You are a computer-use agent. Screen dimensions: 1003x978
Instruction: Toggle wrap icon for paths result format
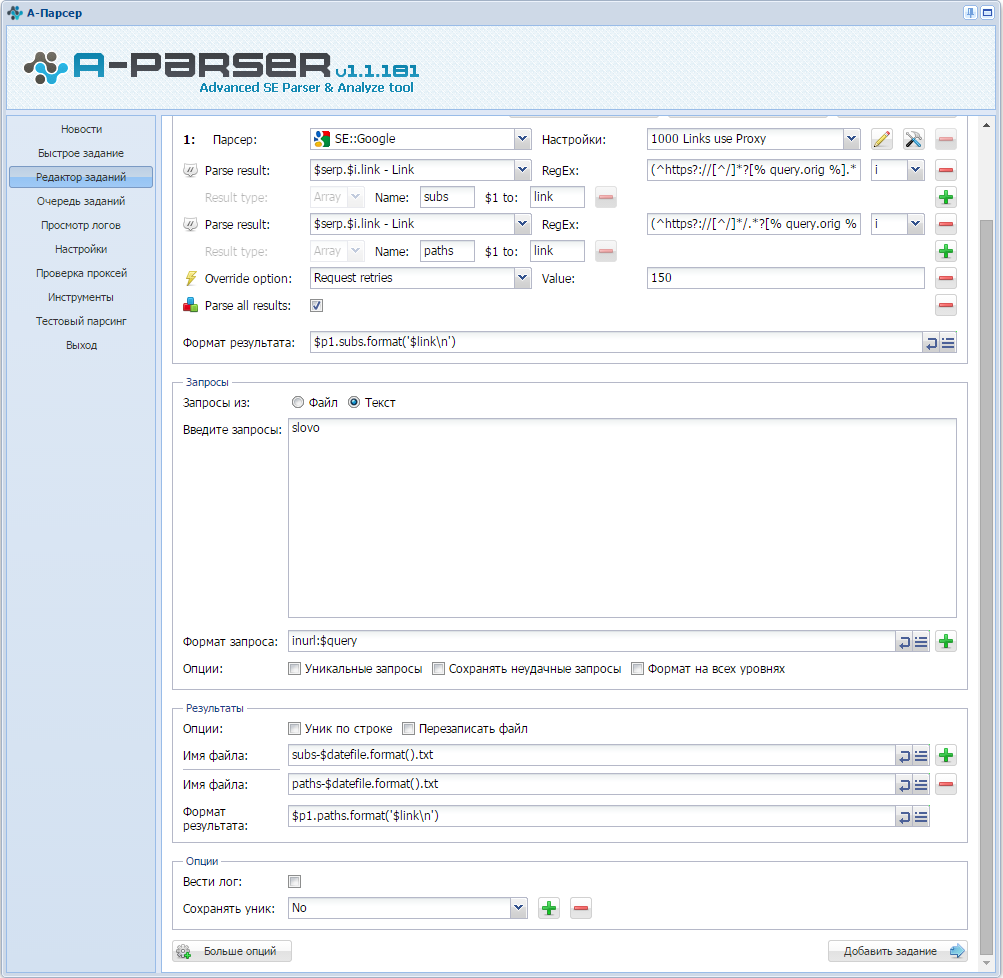904,817
